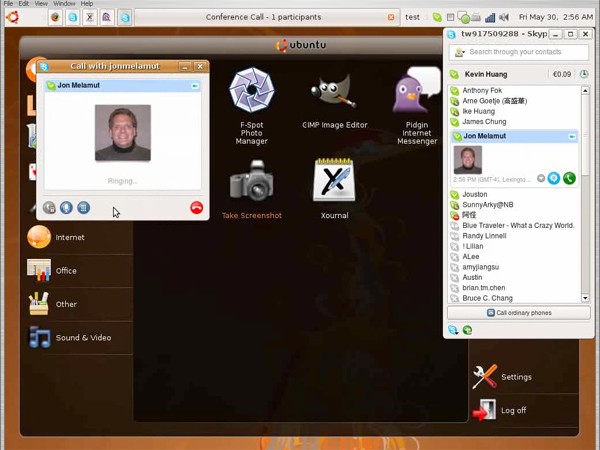Click Jon Melamut avatar in contact list
600x450 pixels.
[x=468, y=160]
